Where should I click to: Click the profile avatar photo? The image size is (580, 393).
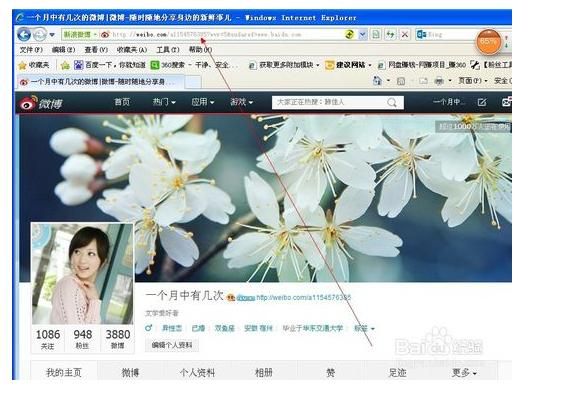pos(82,273)
